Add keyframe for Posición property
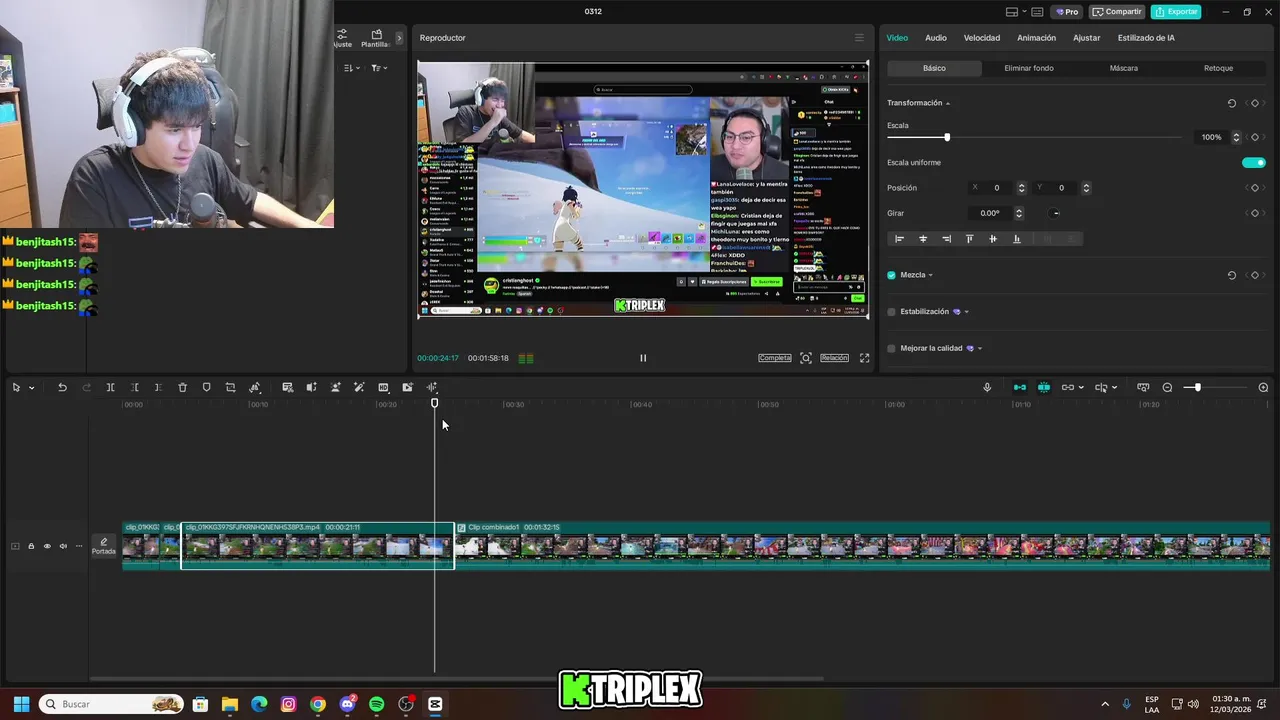Image resolution: width=1280 pixels, height=720 pixels. click(x=1254, y=188)
